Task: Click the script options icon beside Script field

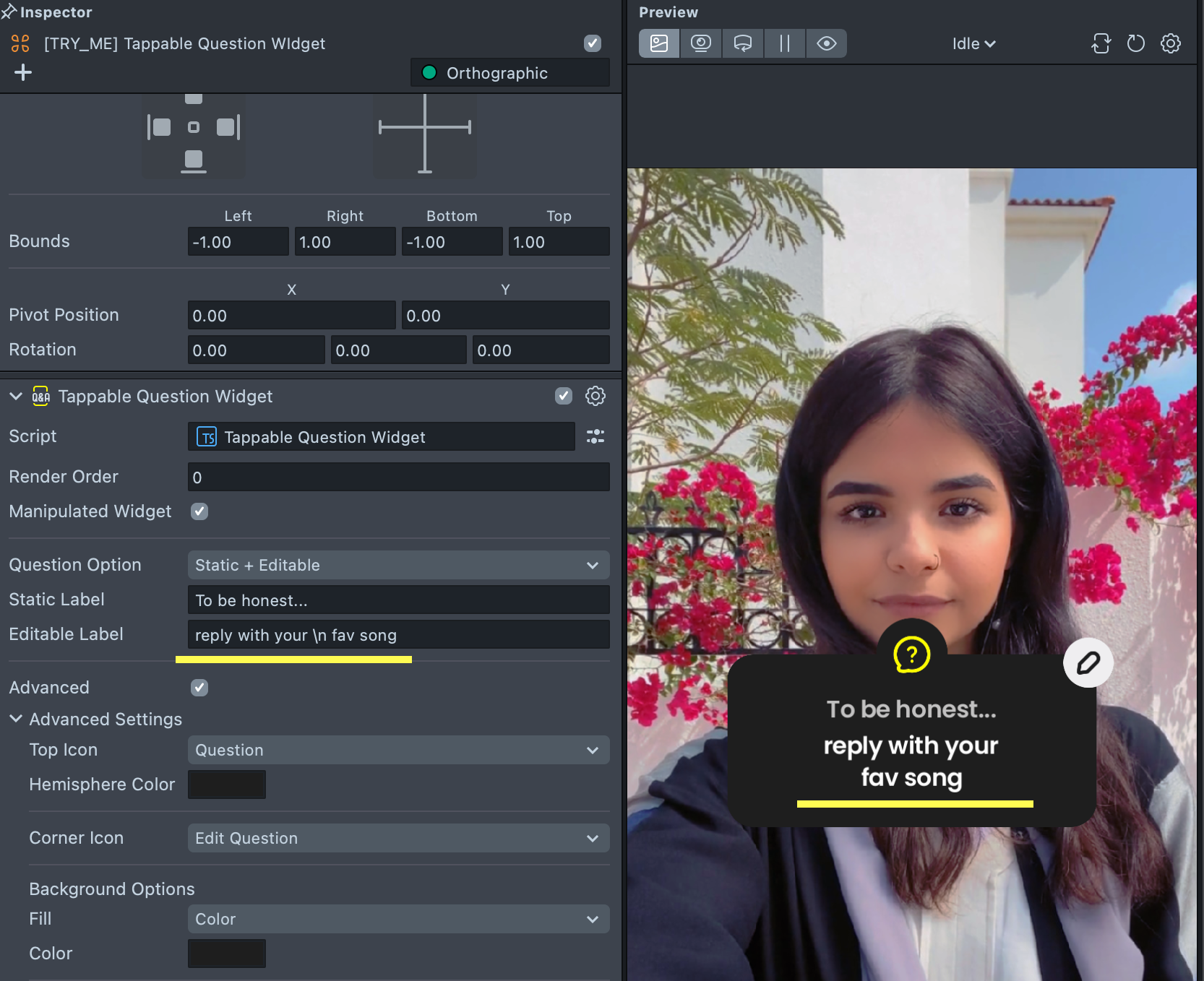Action: click(595, 436)
